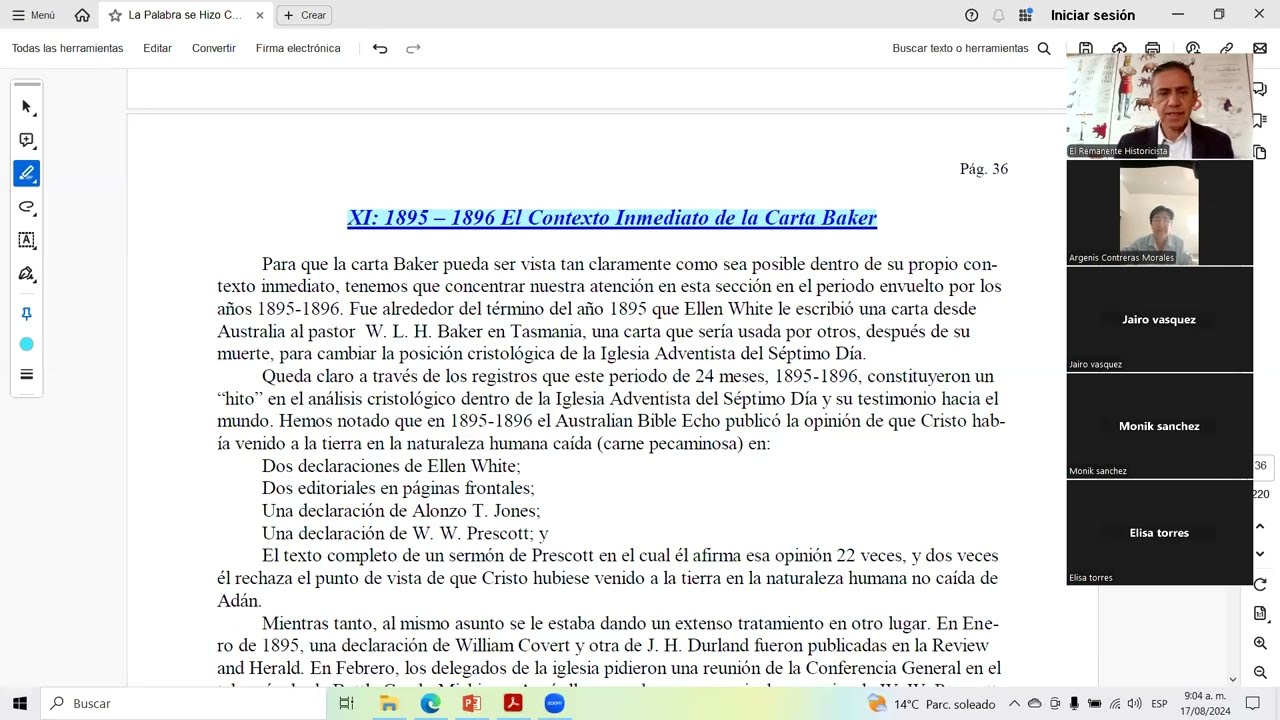Open the notifications bell
Screen dimensions: 1280x720
click(x=998, y=15)
